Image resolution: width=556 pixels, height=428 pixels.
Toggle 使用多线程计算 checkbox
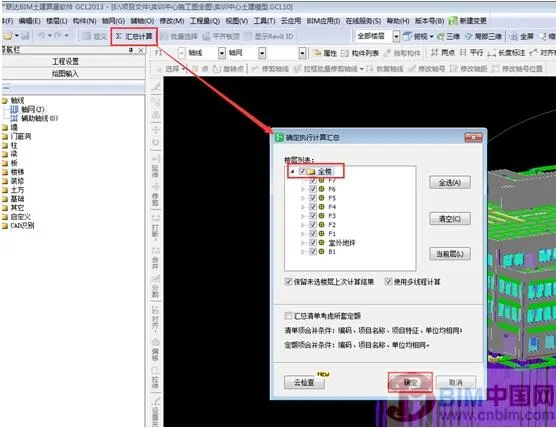pos(388,282)
